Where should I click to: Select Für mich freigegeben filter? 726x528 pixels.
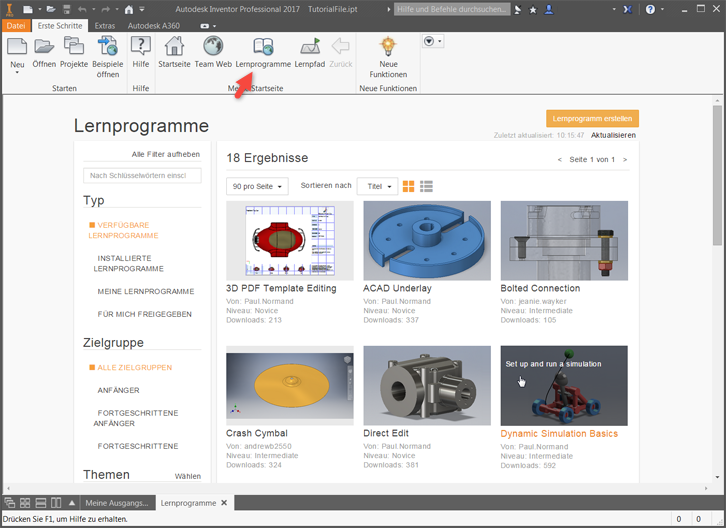(144, 314)
